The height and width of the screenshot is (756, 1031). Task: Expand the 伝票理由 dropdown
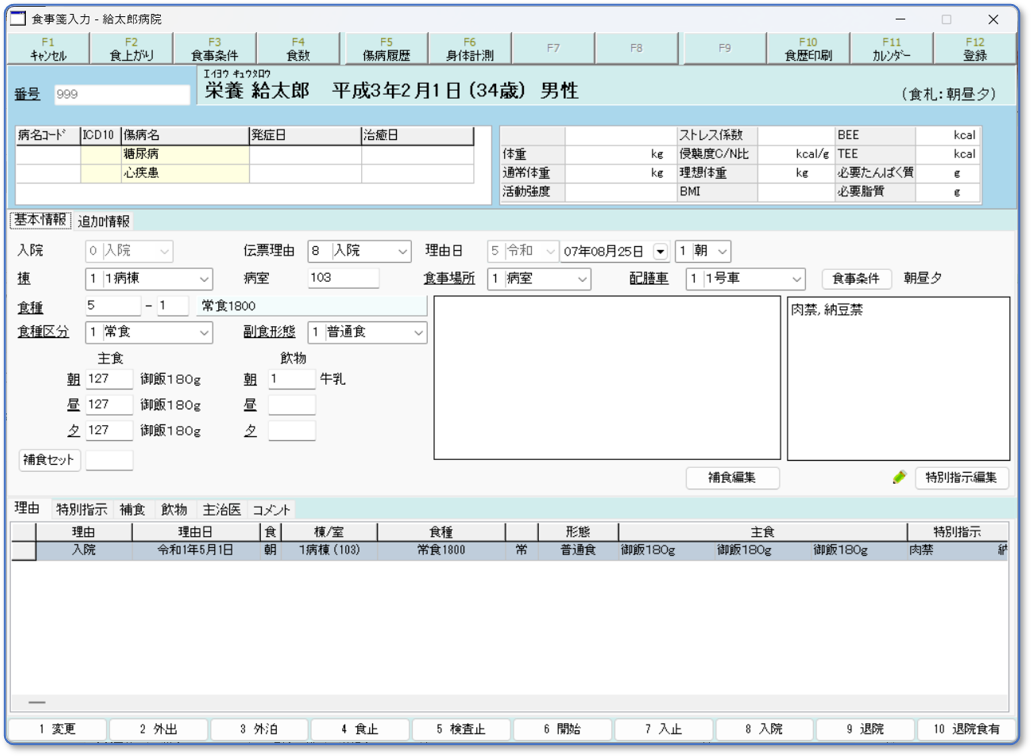click(402, 252)
